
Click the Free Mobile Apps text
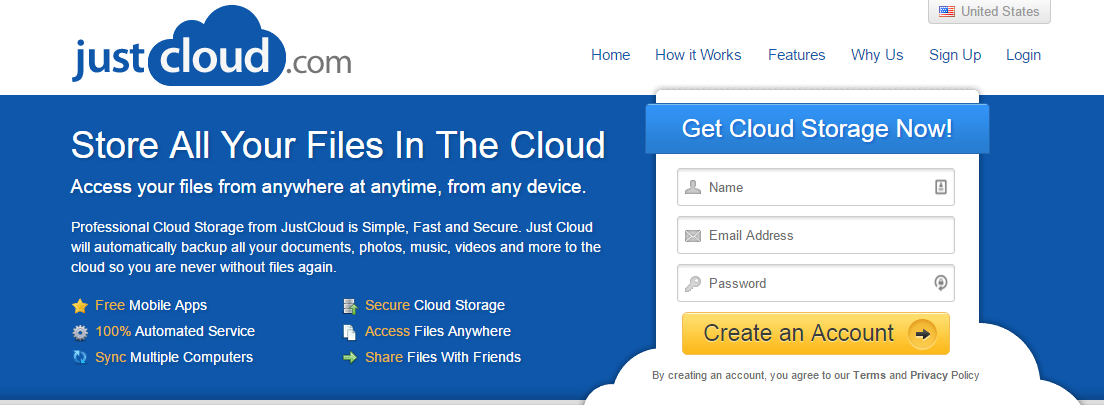click(151, 306)
